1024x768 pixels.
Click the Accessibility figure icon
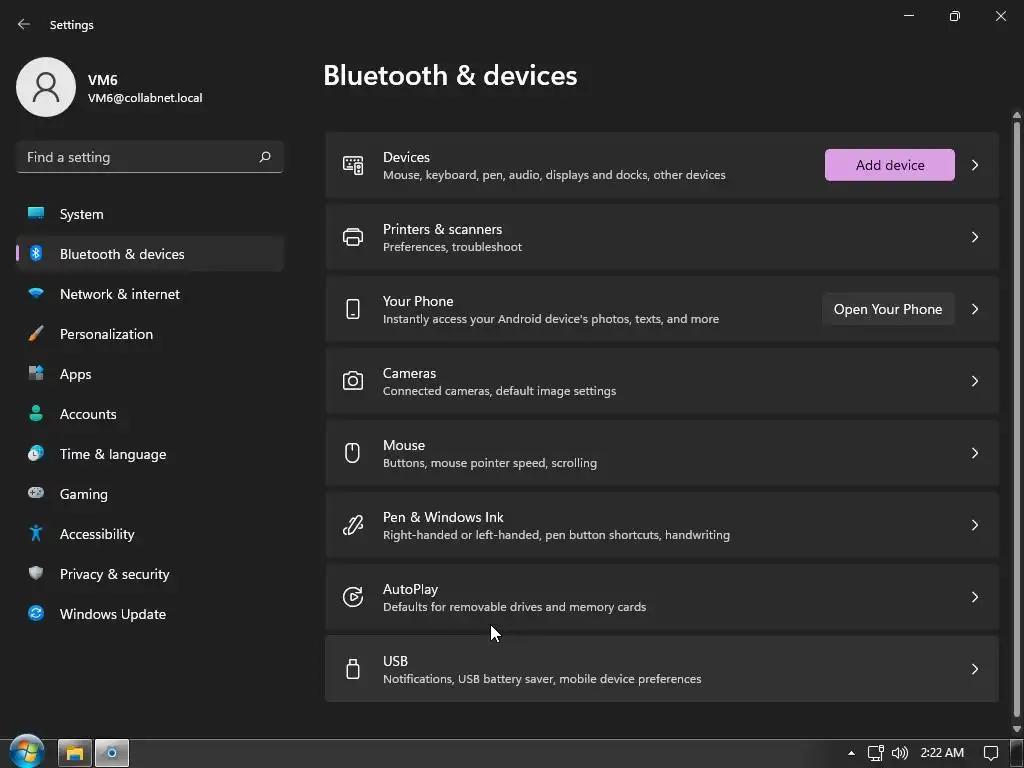click(36, 534)
